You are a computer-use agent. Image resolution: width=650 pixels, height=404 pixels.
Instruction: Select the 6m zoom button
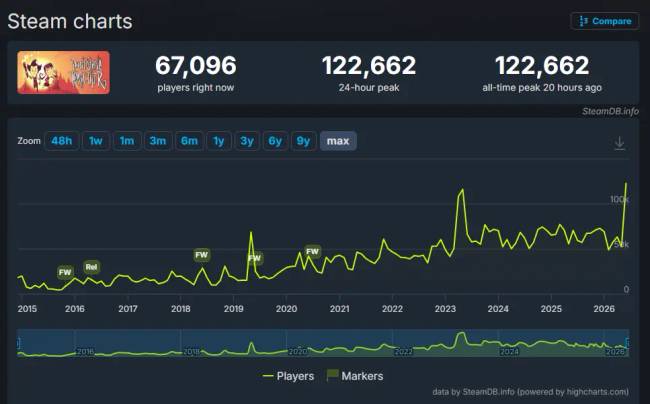pos(189,141)
